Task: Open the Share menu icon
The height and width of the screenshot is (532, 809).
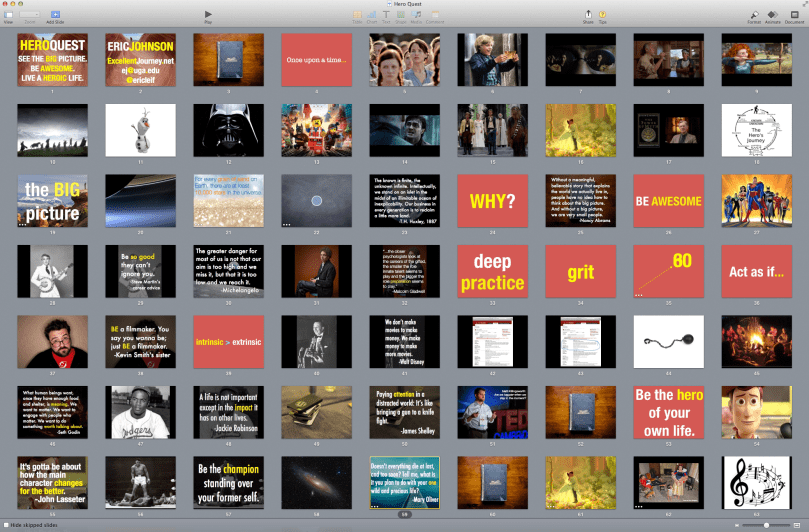Action: point(588,14)
